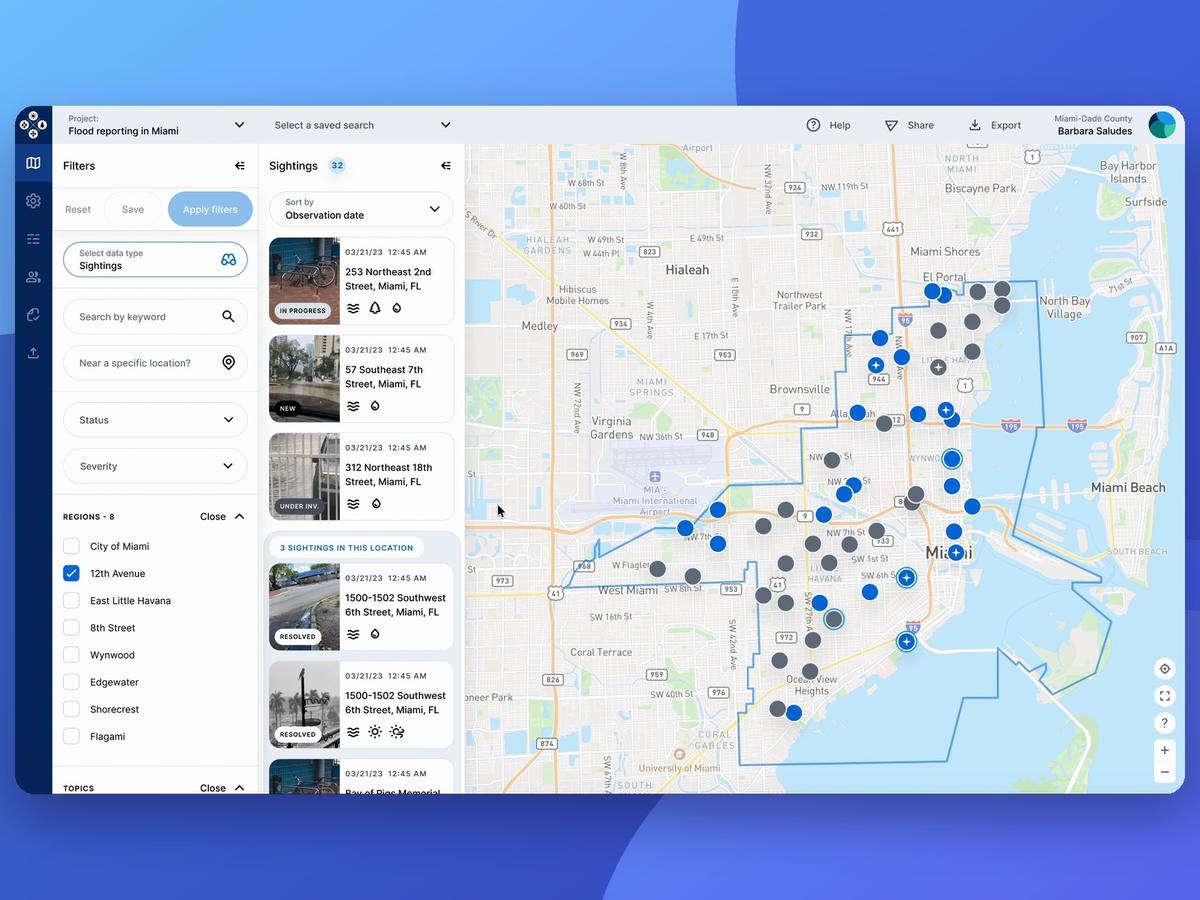1200x900 pixels.
Task: Open the 57 Southeast 7th Street thumbnail
Action: coord(305,379)
